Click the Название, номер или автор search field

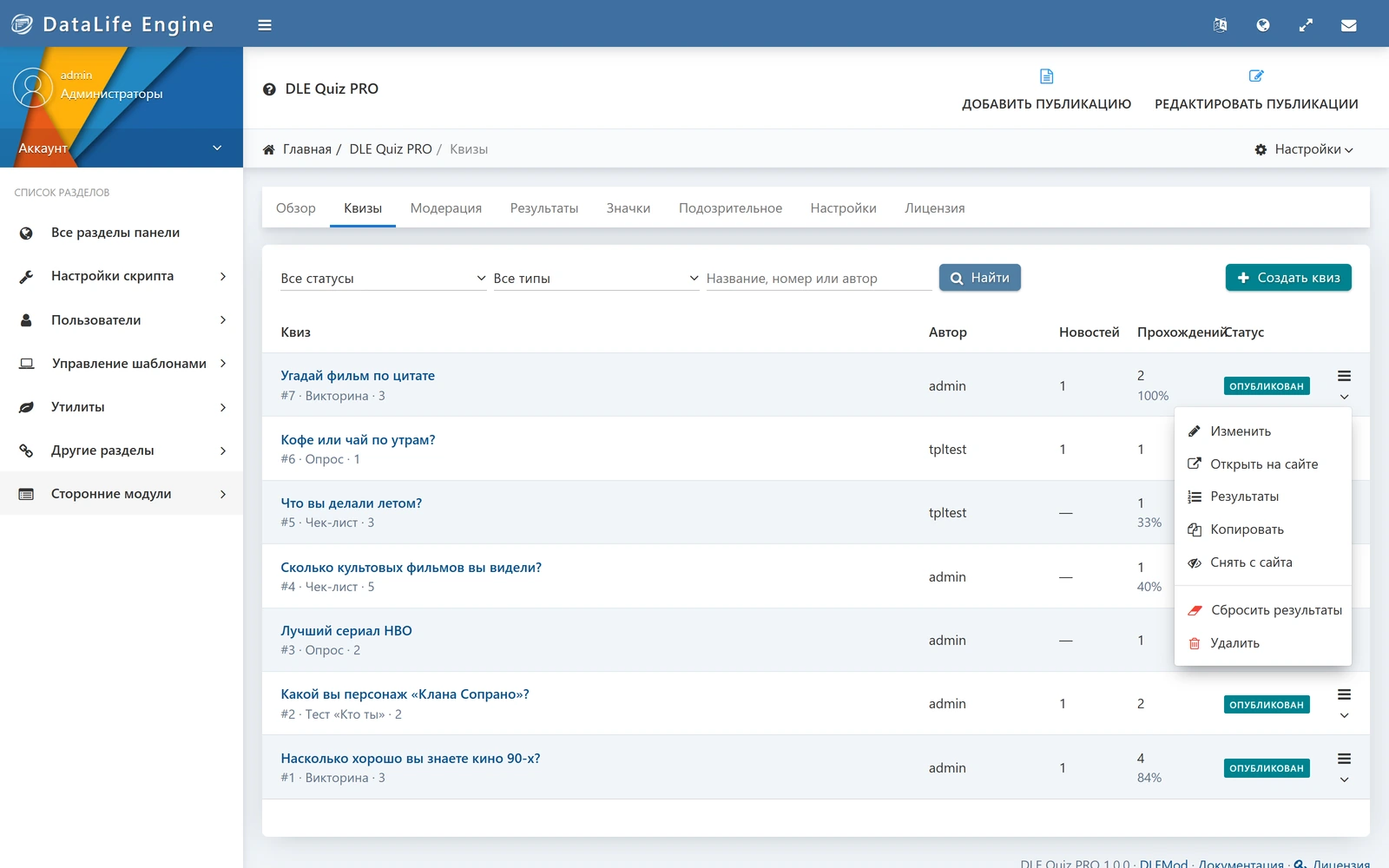(819, 279)
